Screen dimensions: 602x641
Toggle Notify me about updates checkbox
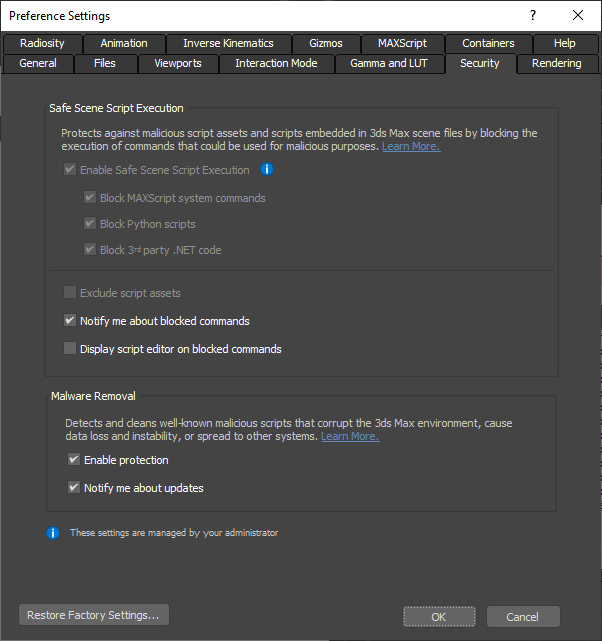tap(74, 488)
